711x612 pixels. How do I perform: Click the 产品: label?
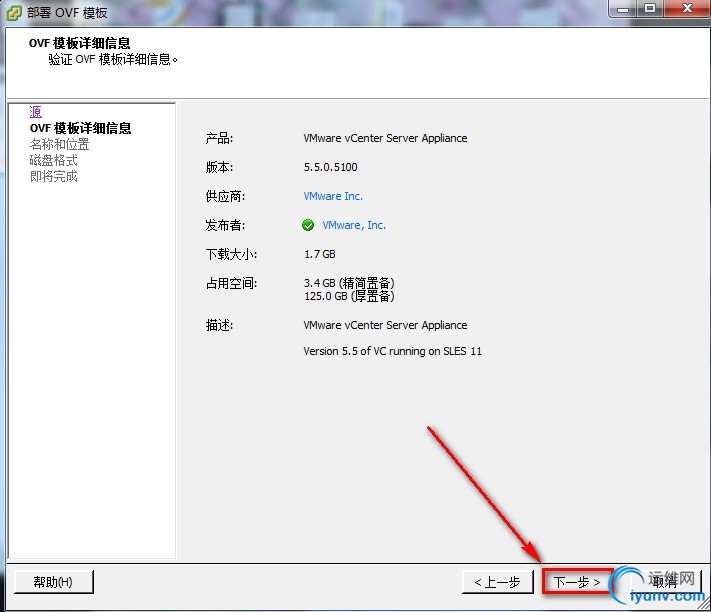(219, 138)
